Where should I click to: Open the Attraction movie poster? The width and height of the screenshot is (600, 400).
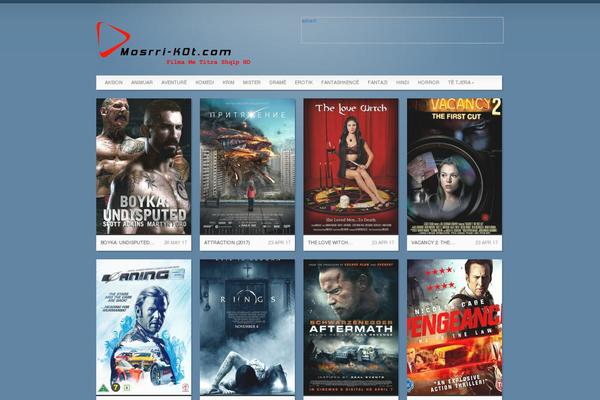247,167
